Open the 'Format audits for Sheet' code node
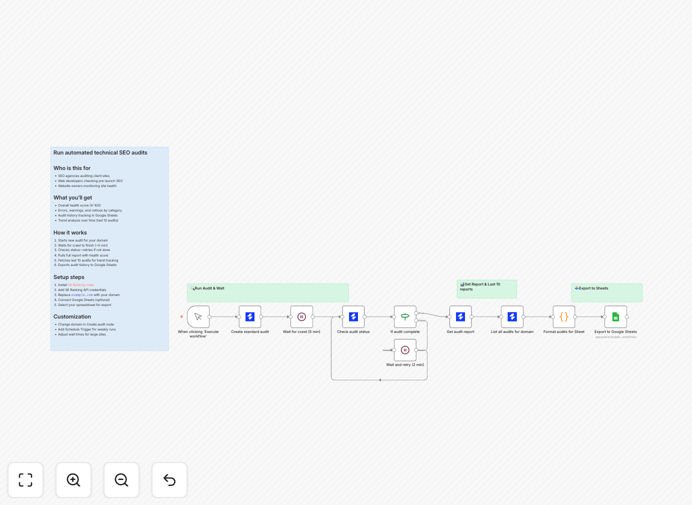This screenshot has width=692, height=505. click(564, 317)
